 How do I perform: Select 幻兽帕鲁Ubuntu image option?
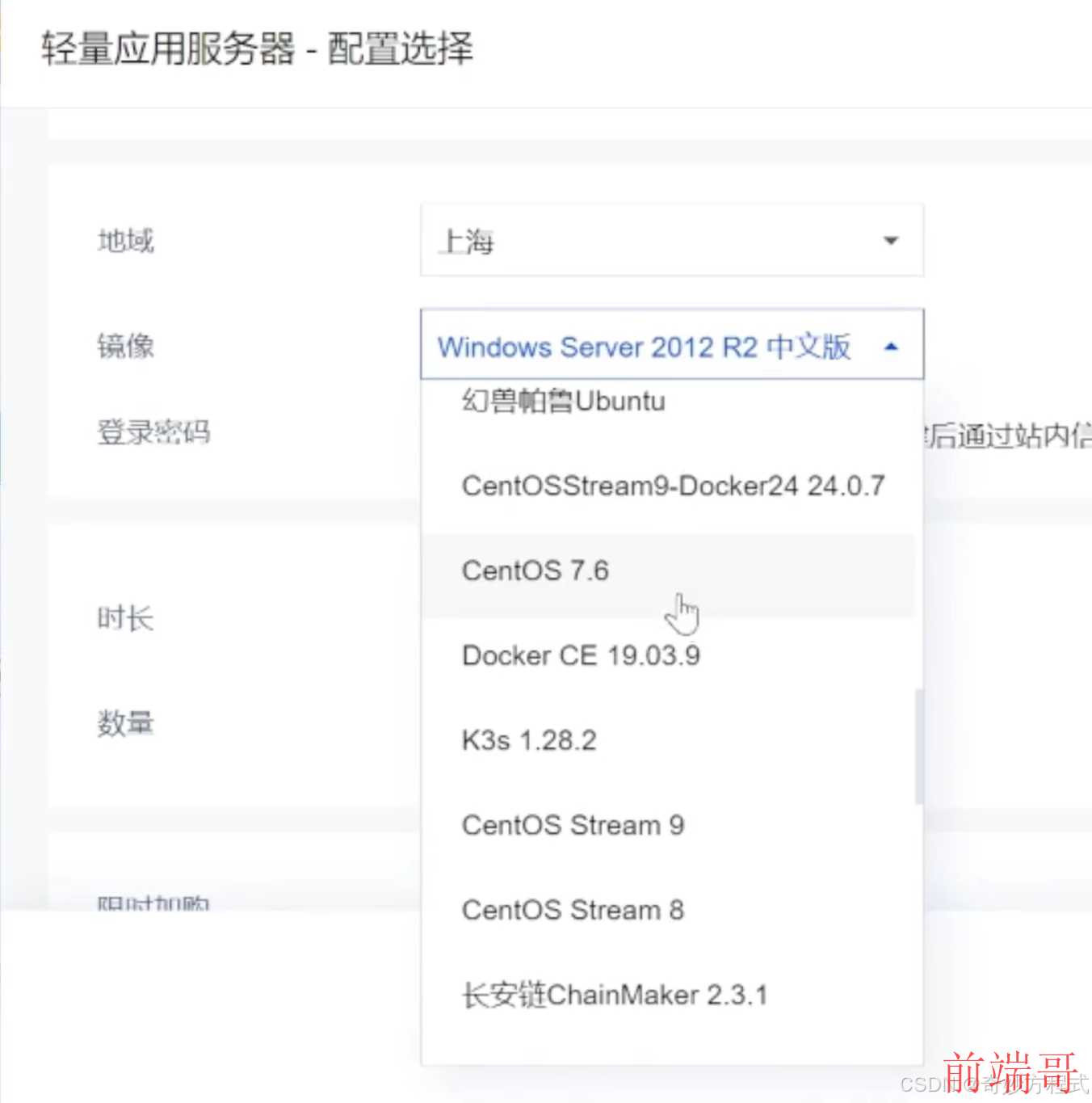click(x=668, y=402)
